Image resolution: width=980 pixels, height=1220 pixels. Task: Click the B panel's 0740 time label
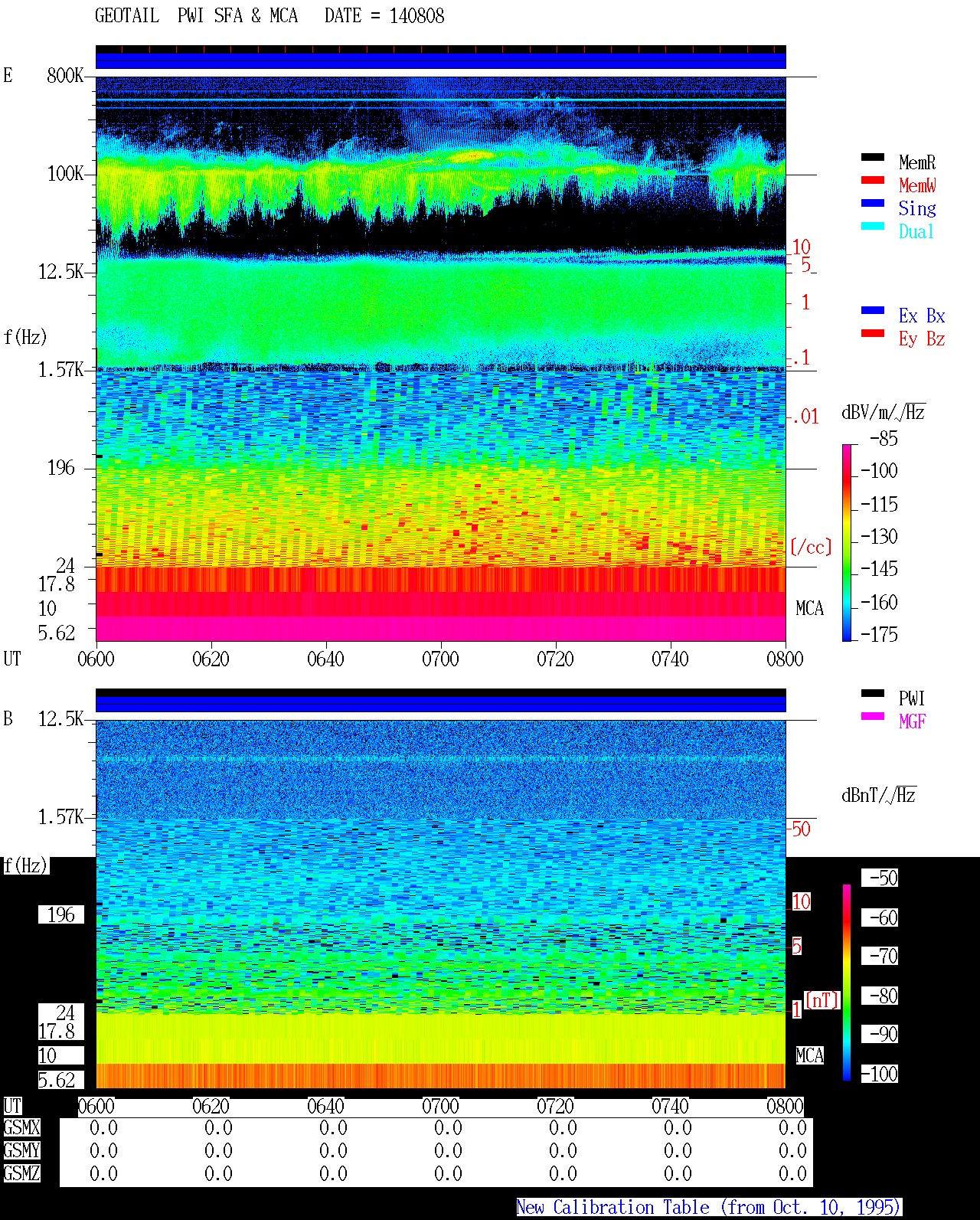670,1107
